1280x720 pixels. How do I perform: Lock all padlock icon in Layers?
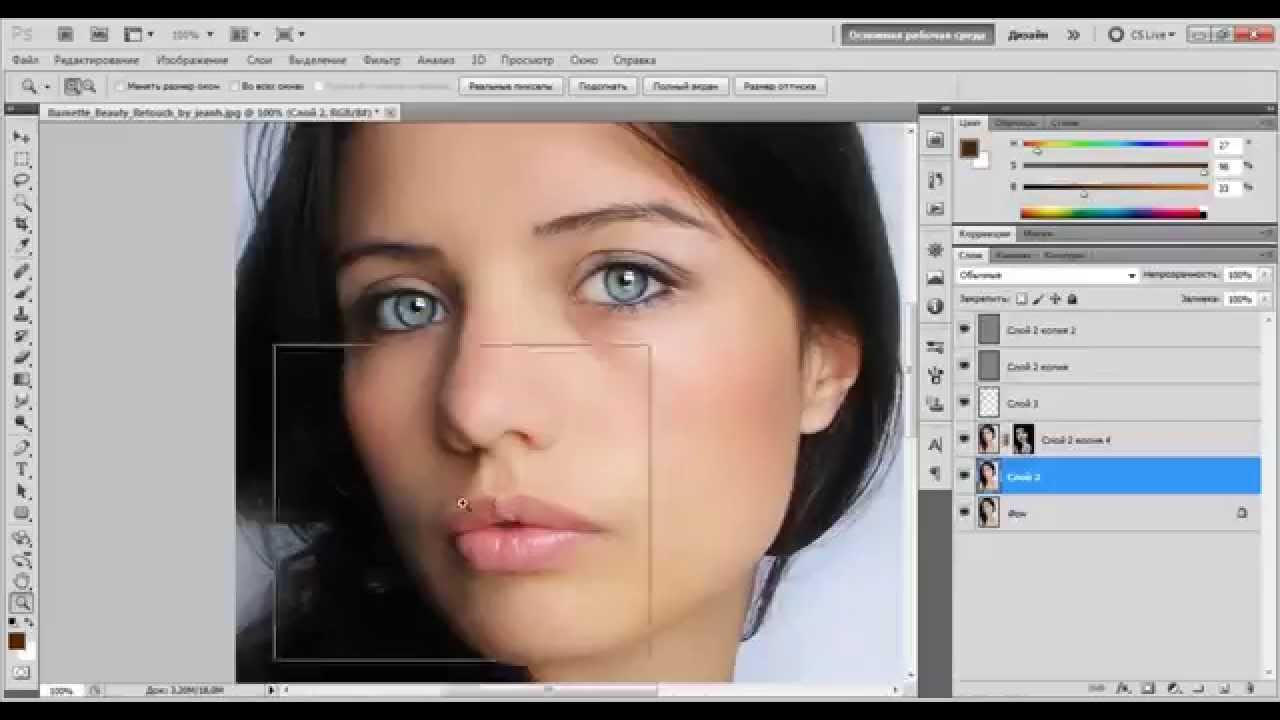click(x=1072, y=298)
